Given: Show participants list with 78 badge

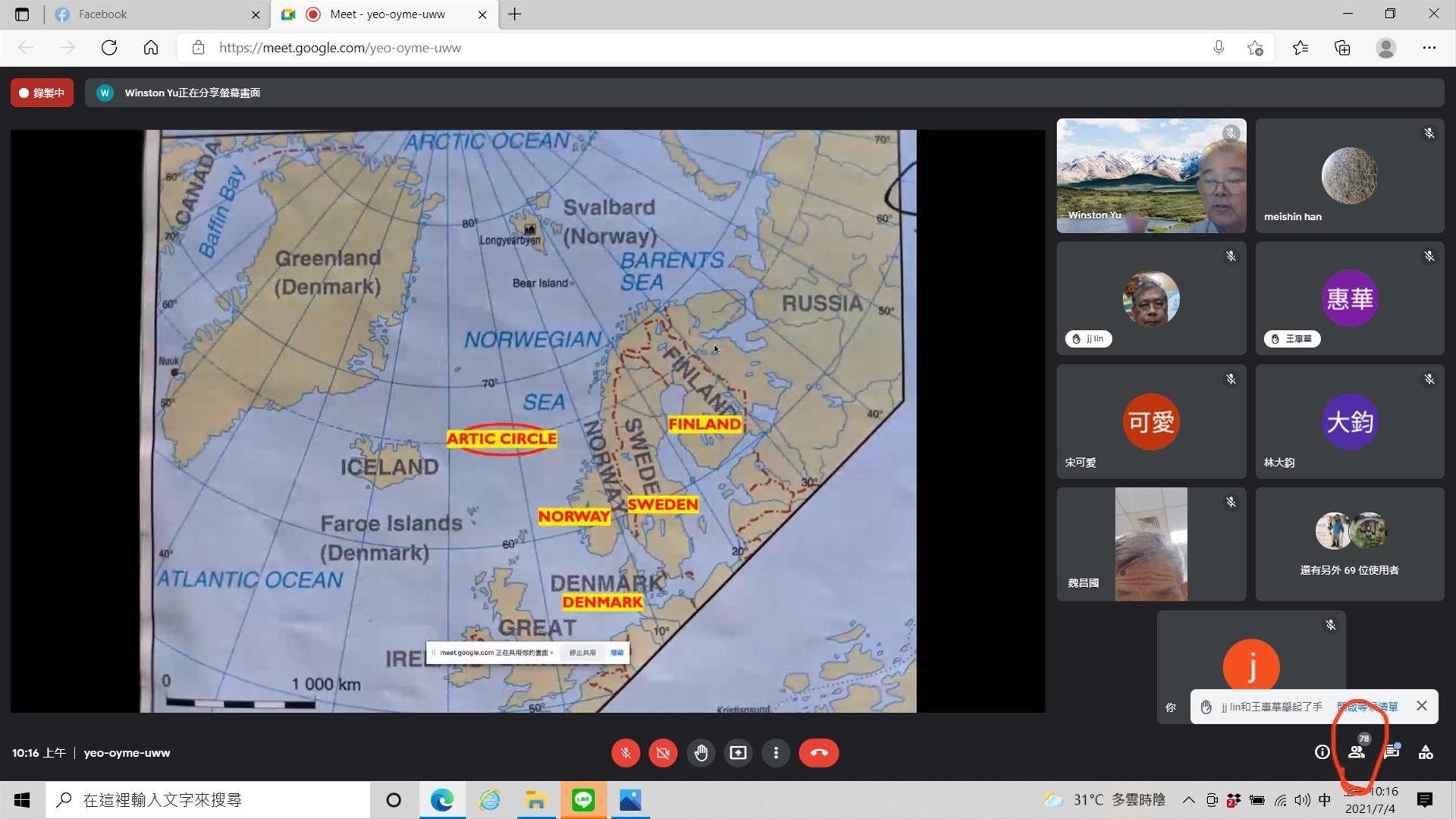Looking at the screenshot, I should click(1357, 751).
